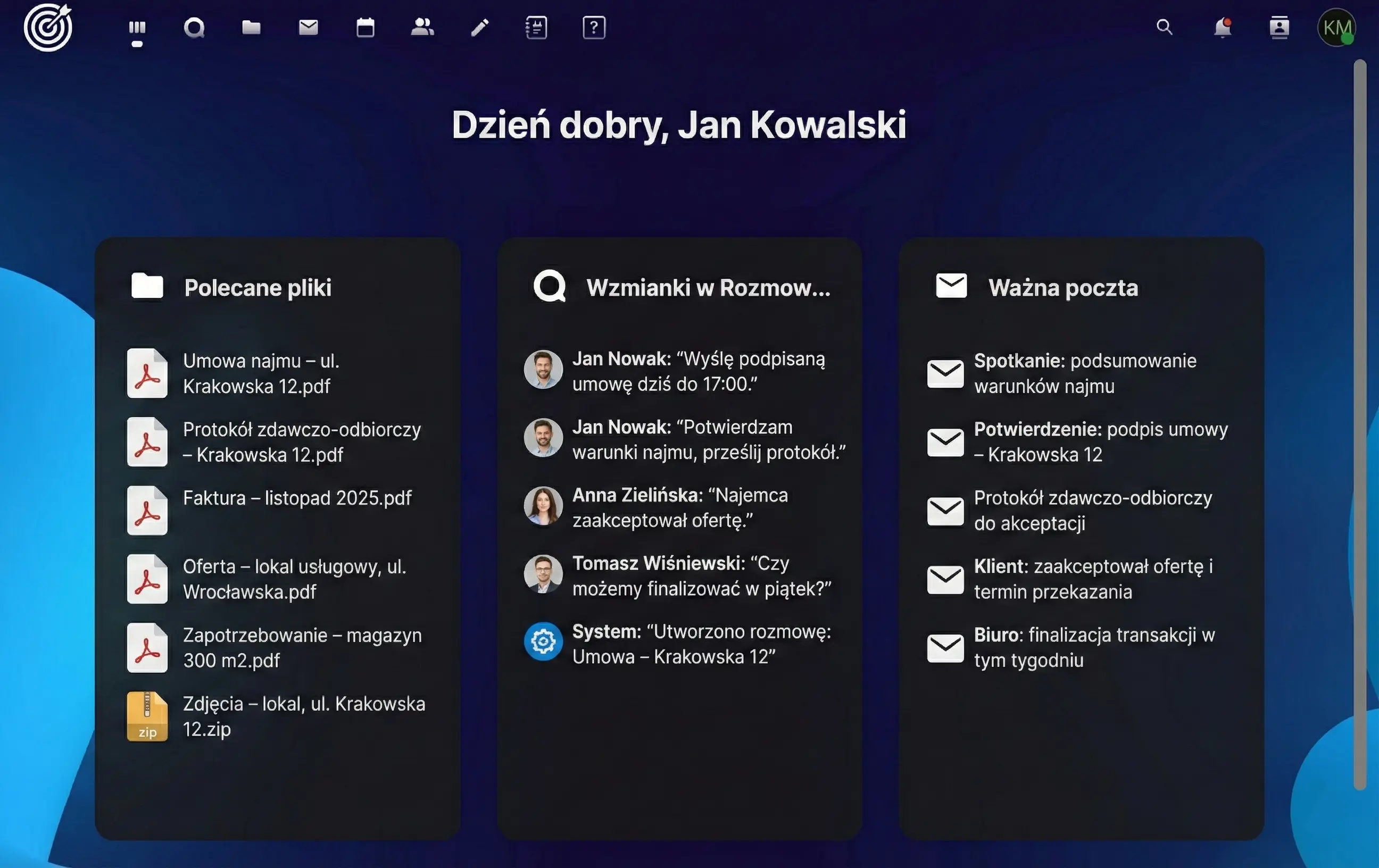Open Umowa najmu Krakowska 12.pdf file

point(261,373)
